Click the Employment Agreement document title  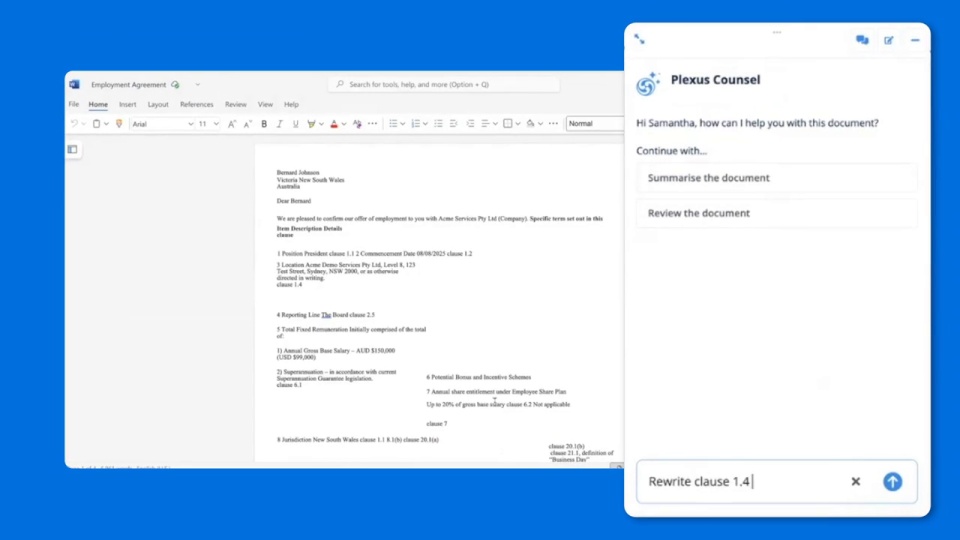[x=129, y=84]
